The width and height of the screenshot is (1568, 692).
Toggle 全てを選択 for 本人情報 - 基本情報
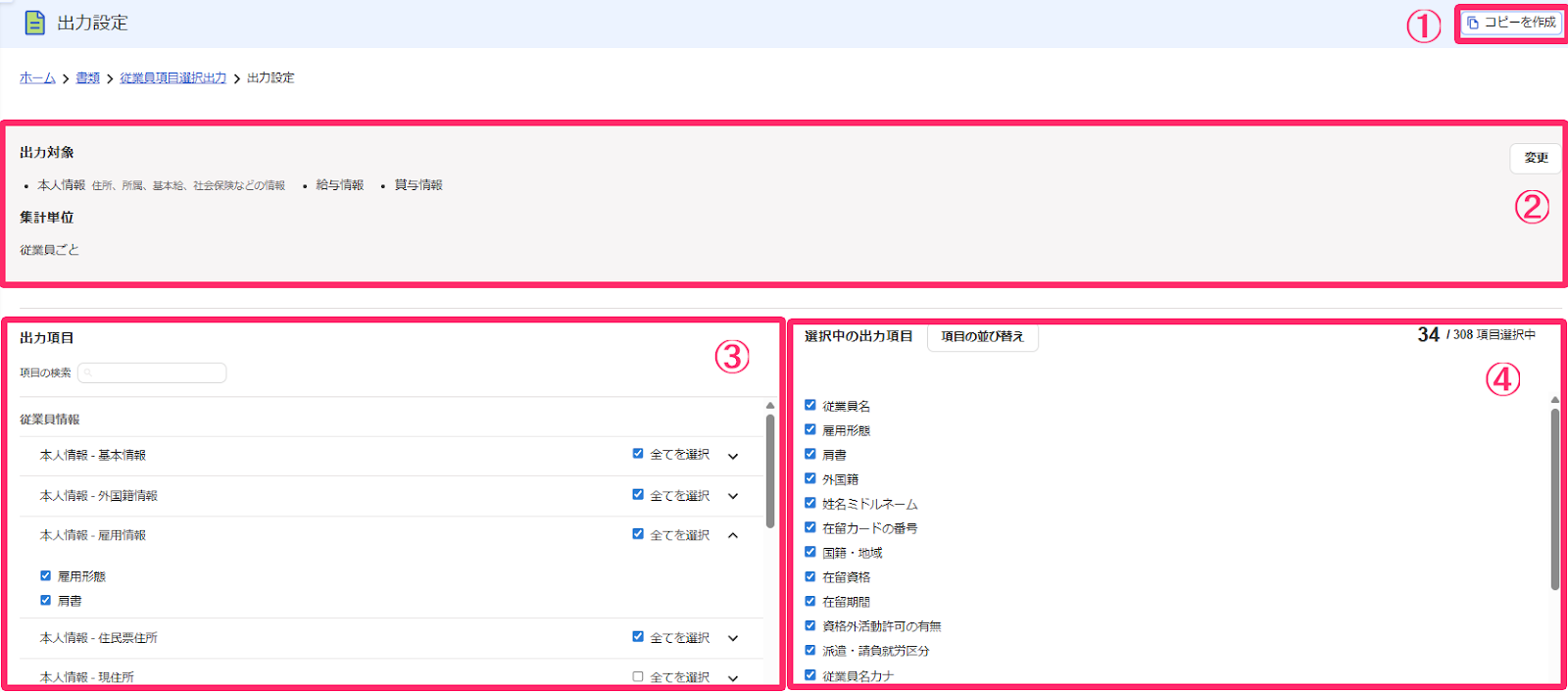638,454
